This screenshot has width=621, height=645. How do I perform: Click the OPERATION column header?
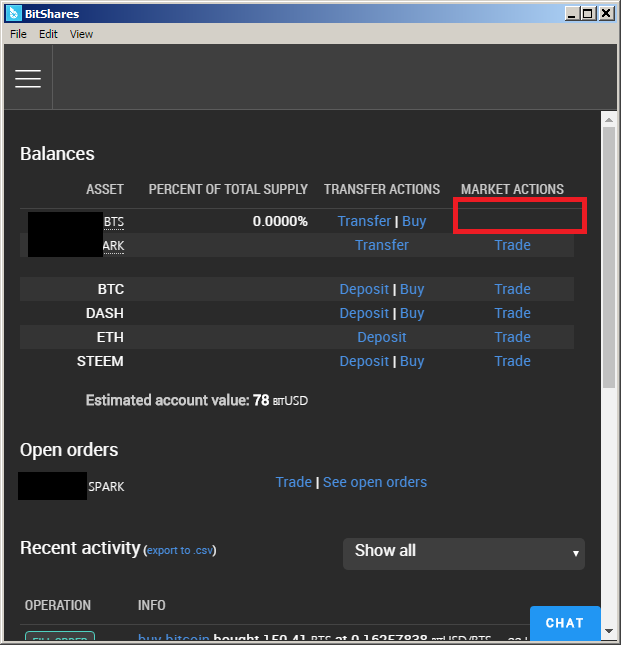point(58,605)
